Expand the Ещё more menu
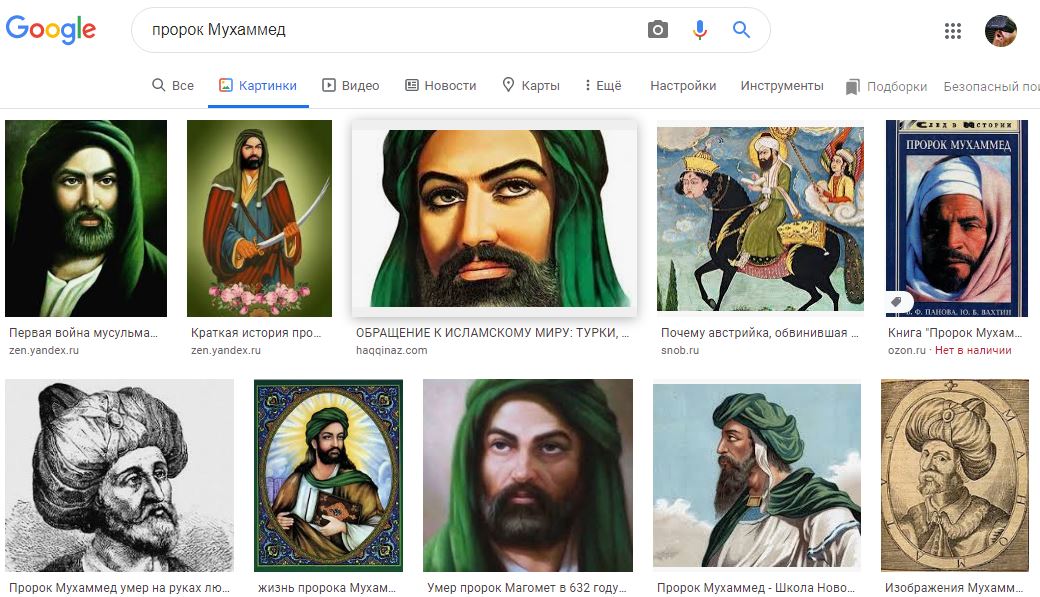 603,86
